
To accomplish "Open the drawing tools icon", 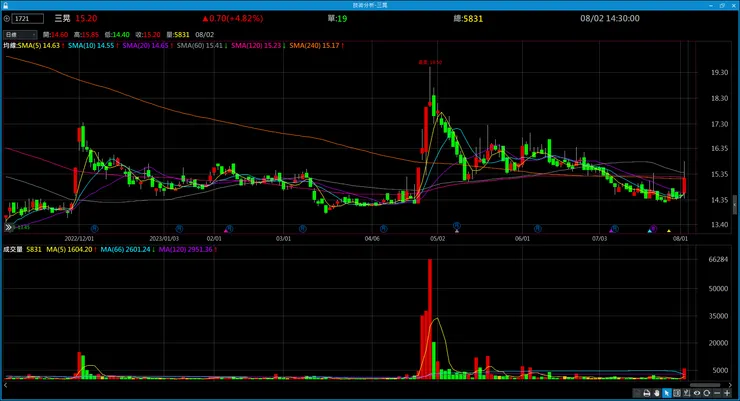I will tap(687, 393).
